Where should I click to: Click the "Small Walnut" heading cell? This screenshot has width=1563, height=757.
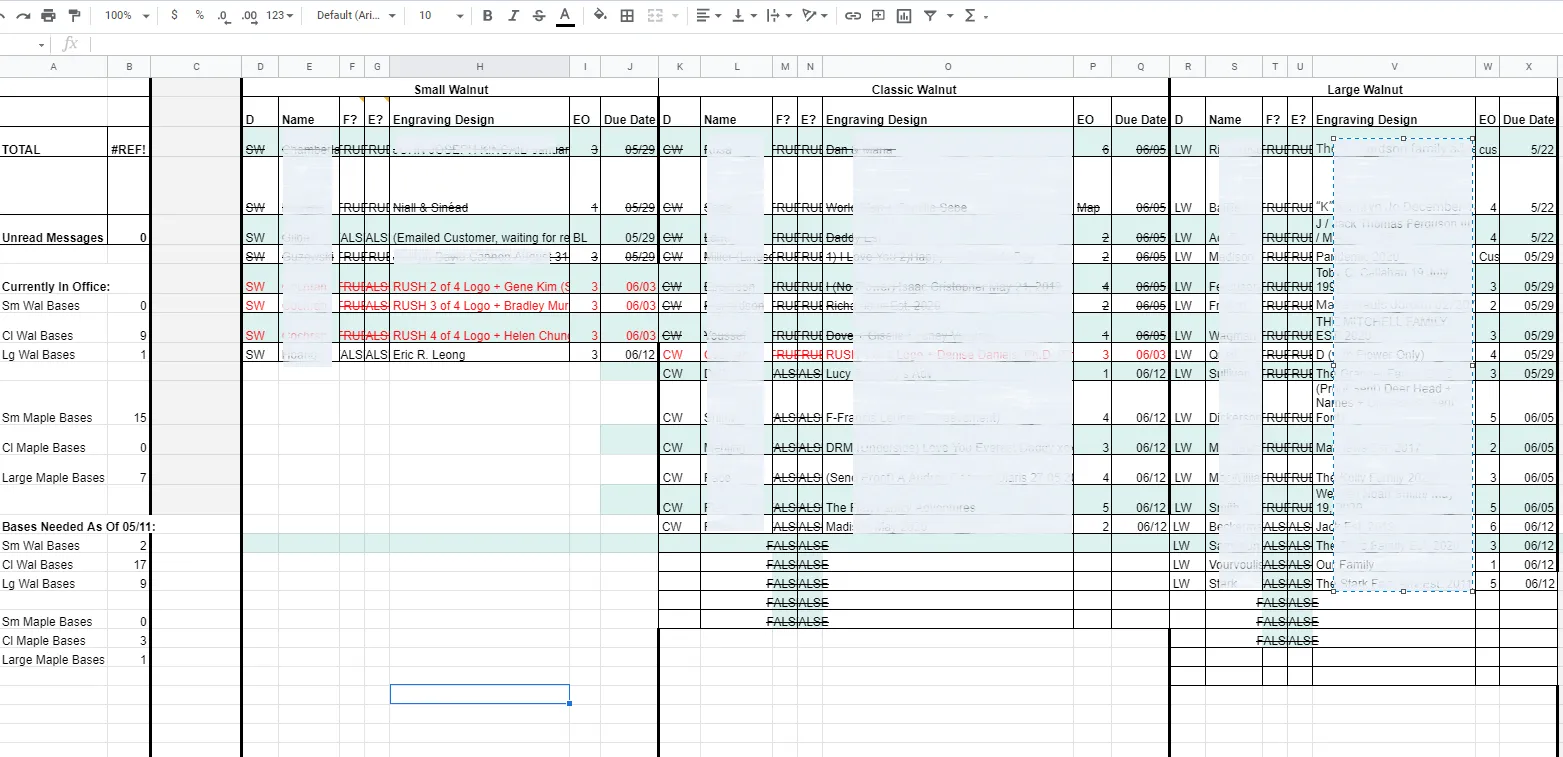point(451,90)
